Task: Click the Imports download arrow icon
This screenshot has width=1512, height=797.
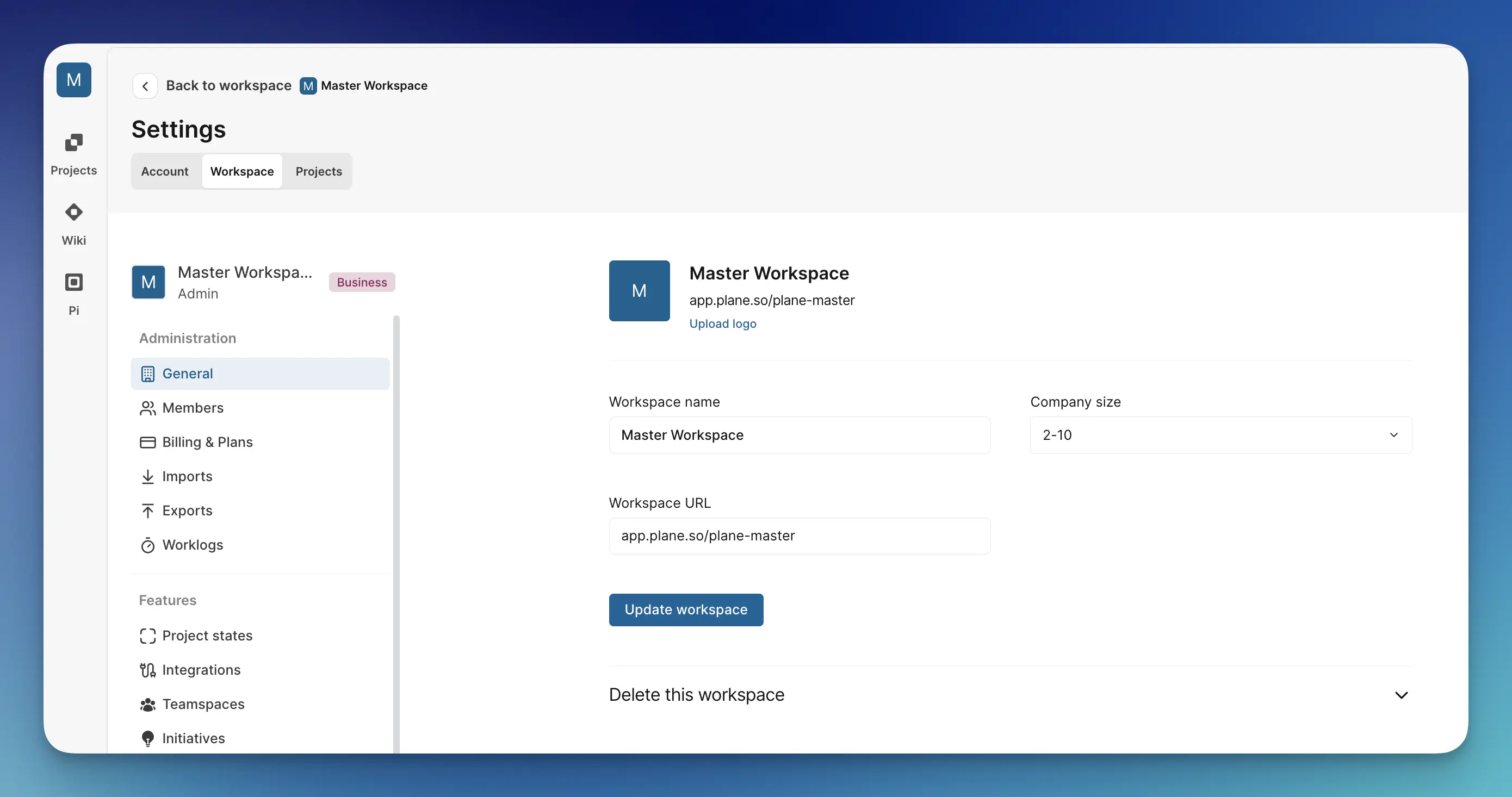Action: pos(147,477)
